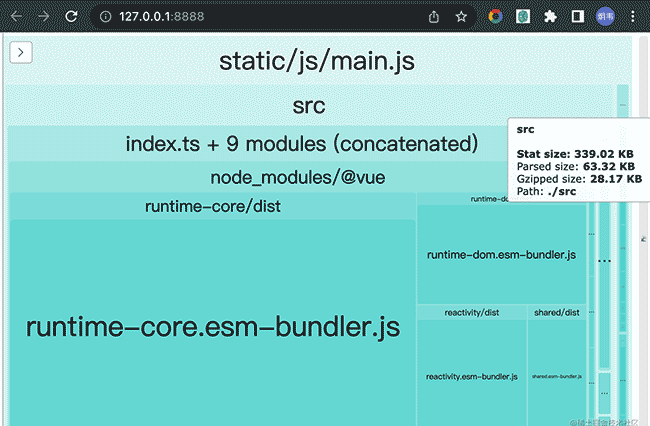Select the runtime-core/dist folder block
Screen dimensions: 650x426
pos(213,206)
